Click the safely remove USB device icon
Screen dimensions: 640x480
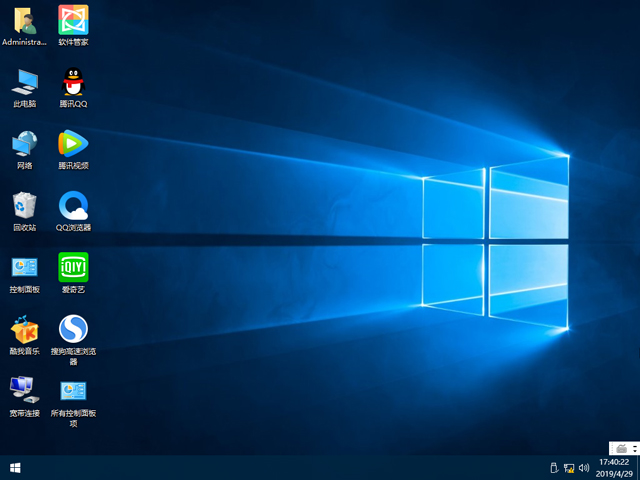[x=553, y=468]
